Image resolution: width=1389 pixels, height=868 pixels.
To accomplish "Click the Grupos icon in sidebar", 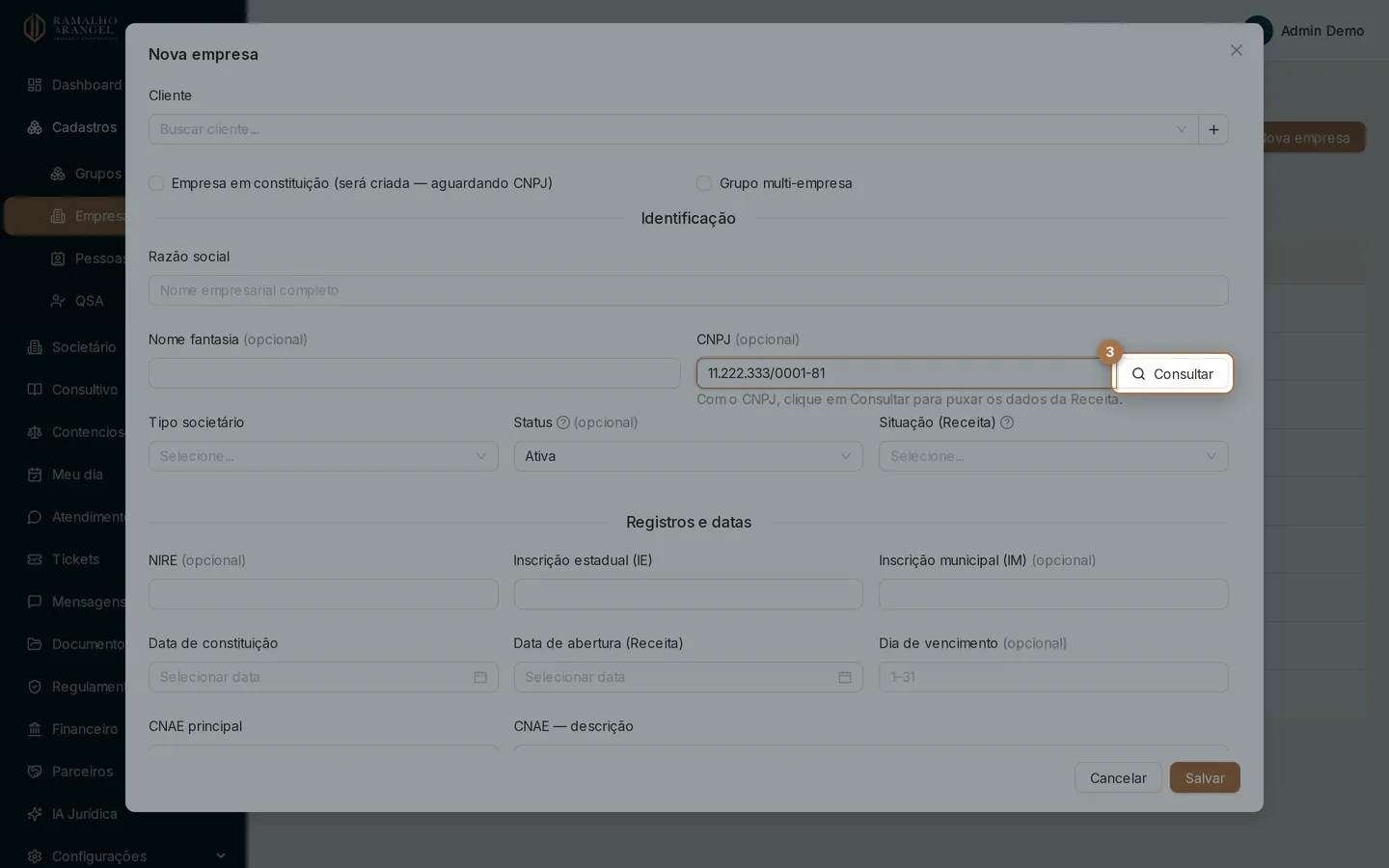I will click(58, 174).
